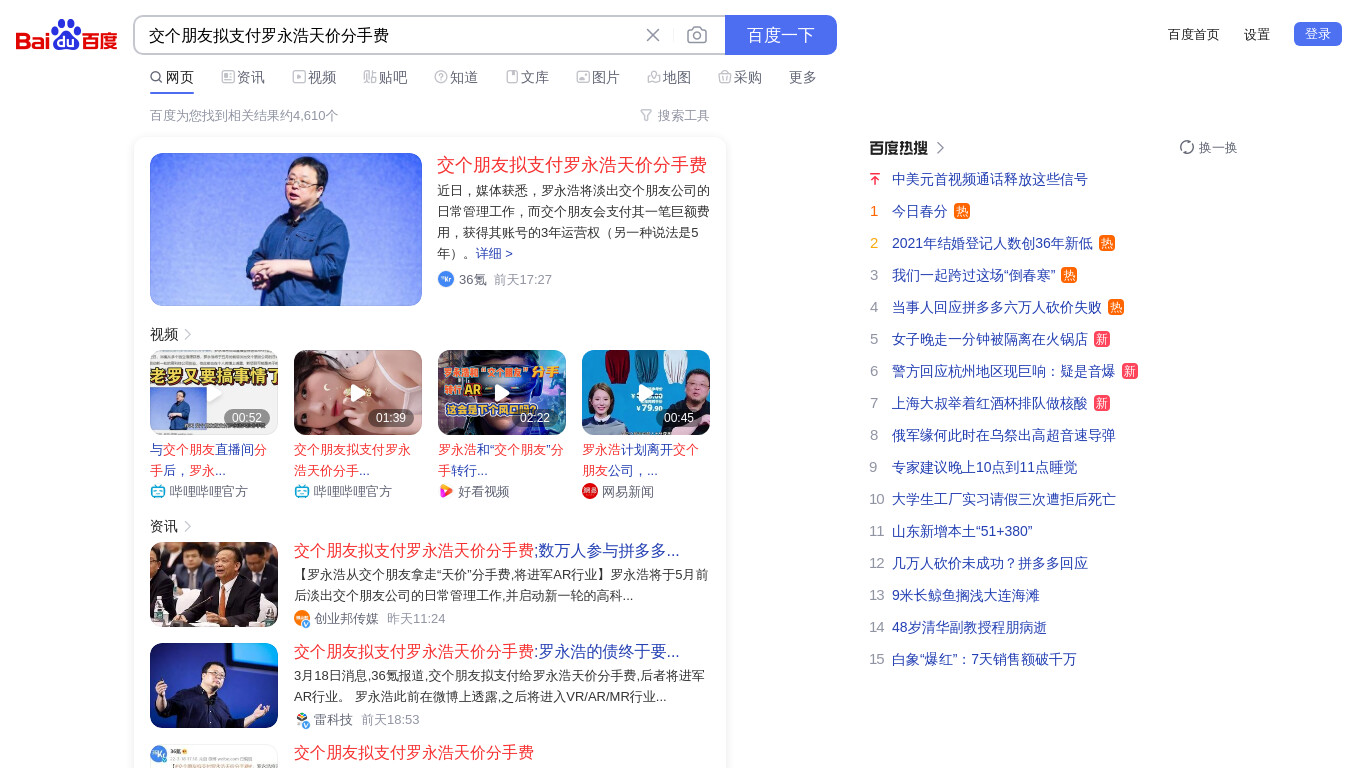Open hot search 山东新增本土“51+380”
1366x768 pixels.
click(x=962, y=531)
